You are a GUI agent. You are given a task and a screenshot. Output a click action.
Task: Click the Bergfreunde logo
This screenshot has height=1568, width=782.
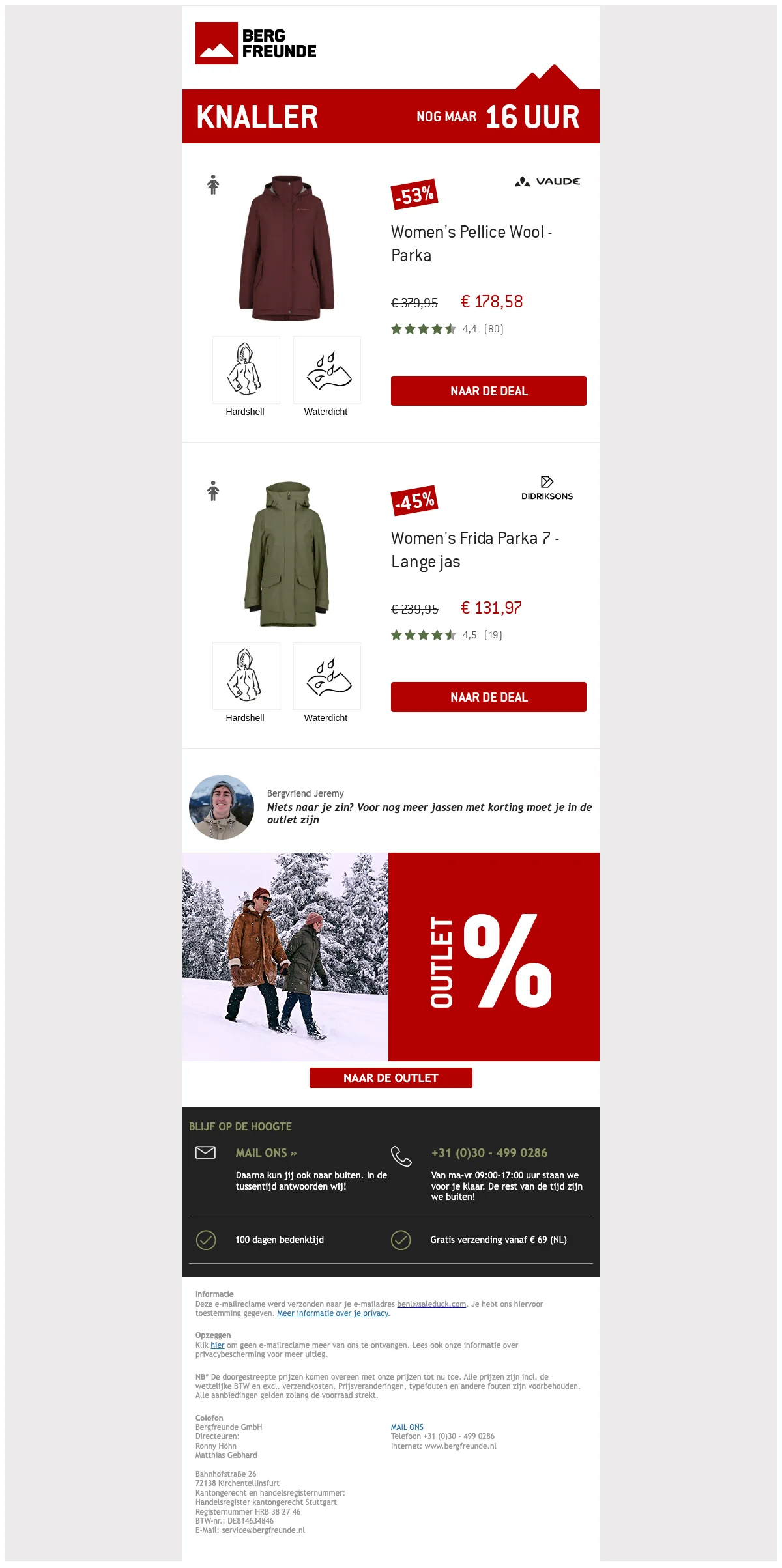pyautogui.click(x=256, y=43)
